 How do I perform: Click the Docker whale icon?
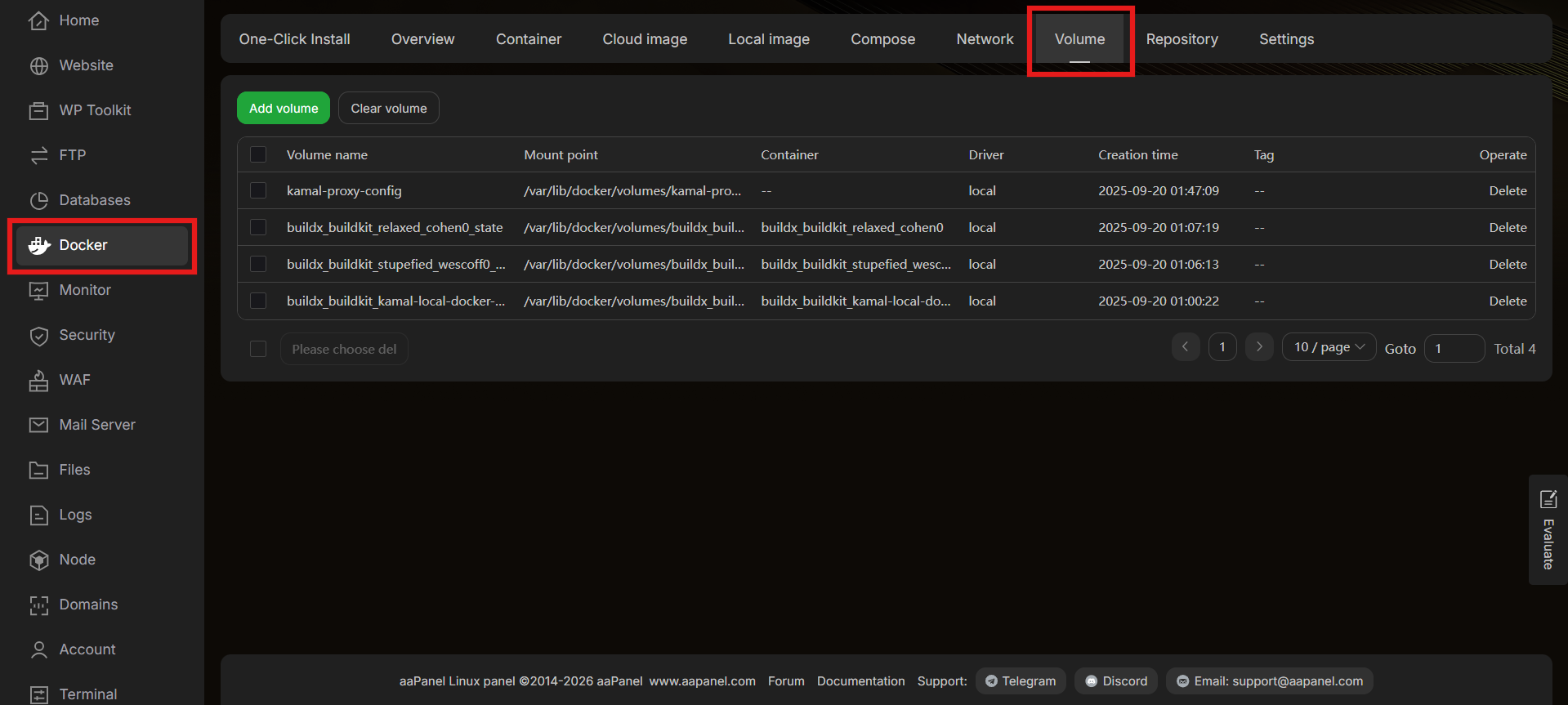tap(38, 245)
